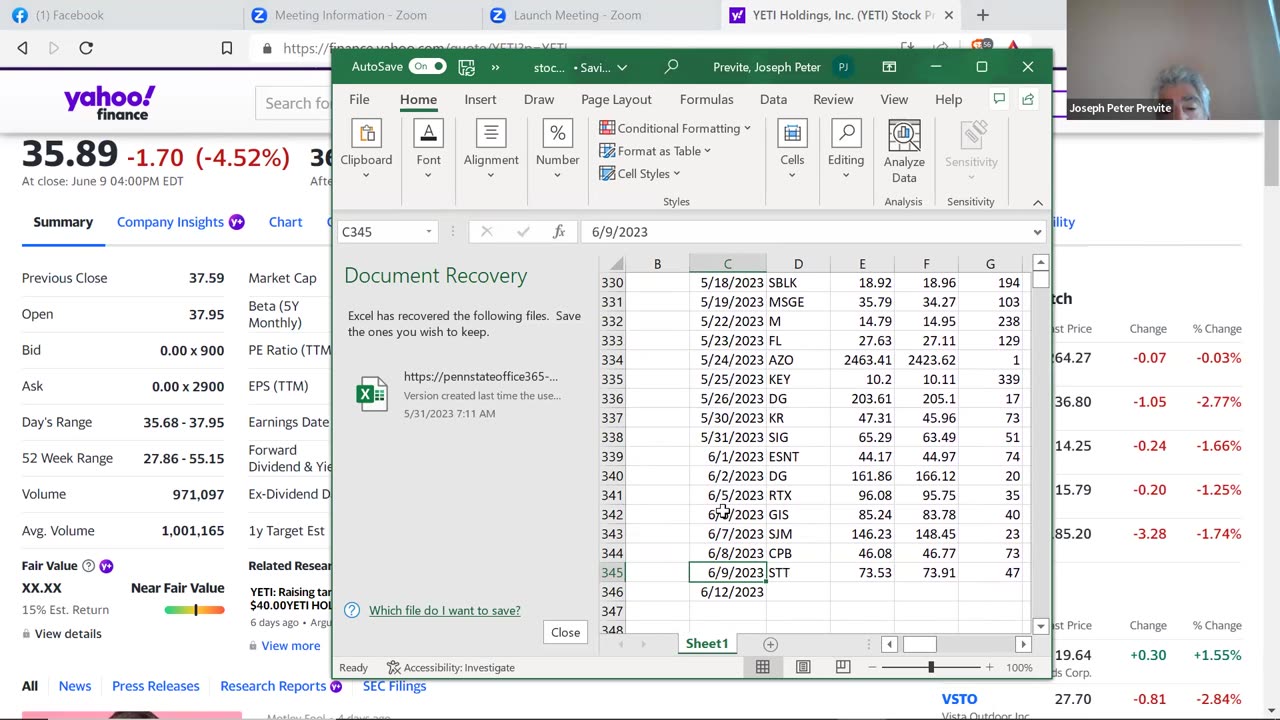This screenshot has height=720, width=1280.
Task: Click the 100% zoom level
Action: pyautogui.click(x=1019, y=667)
